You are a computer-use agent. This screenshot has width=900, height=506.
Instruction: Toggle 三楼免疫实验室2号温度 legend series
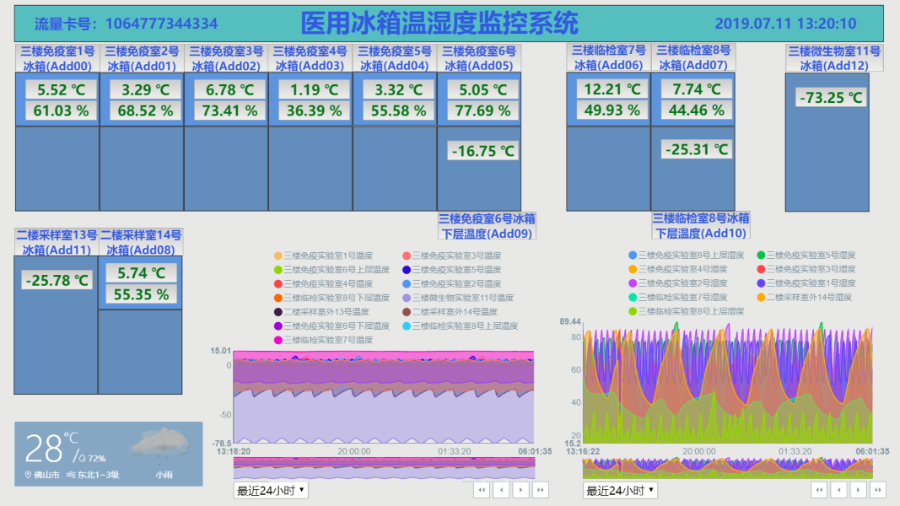tap(452, 283)
